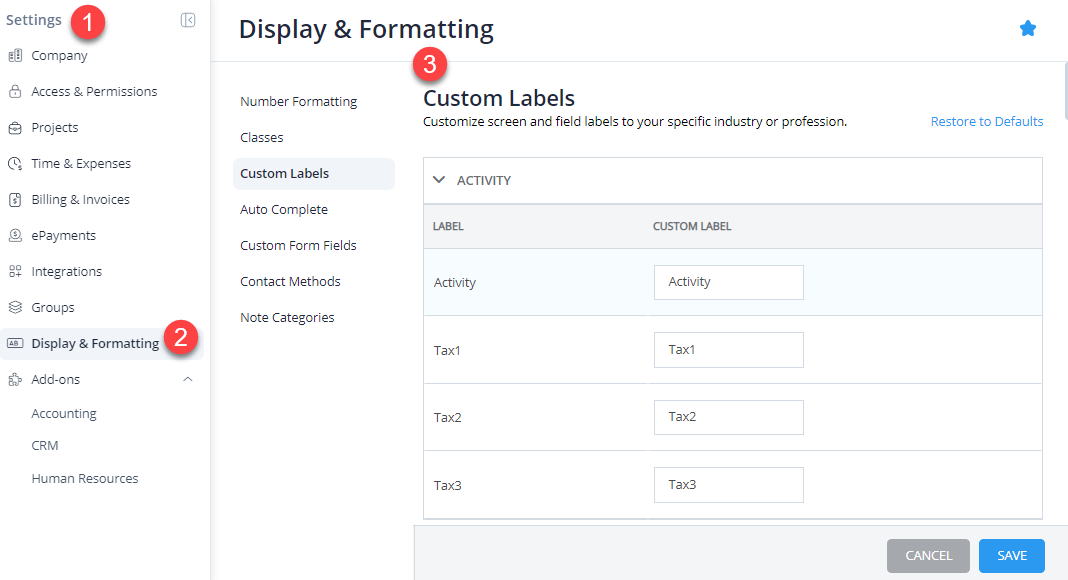1068x580 pixels.
Task: Click the Restore to Defaults link
Action: tap(987, 121)
